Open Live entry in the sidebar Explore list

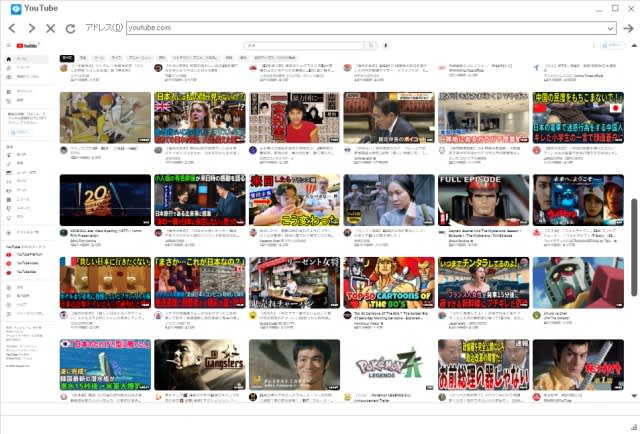coord(27,181)
